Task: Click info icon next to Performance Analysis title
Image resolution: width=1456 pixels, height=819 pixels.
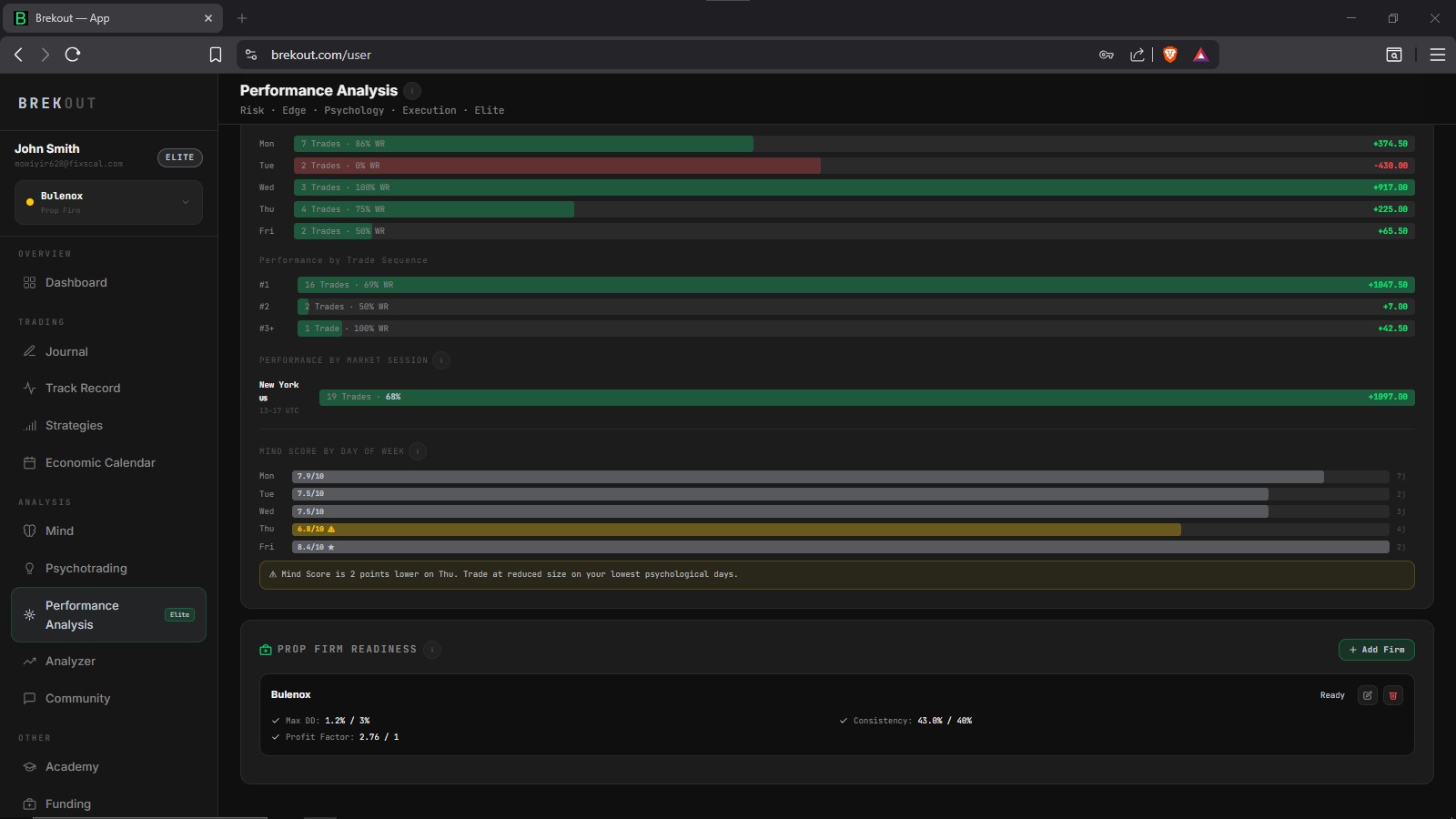Action: click(x=412, y=91)
